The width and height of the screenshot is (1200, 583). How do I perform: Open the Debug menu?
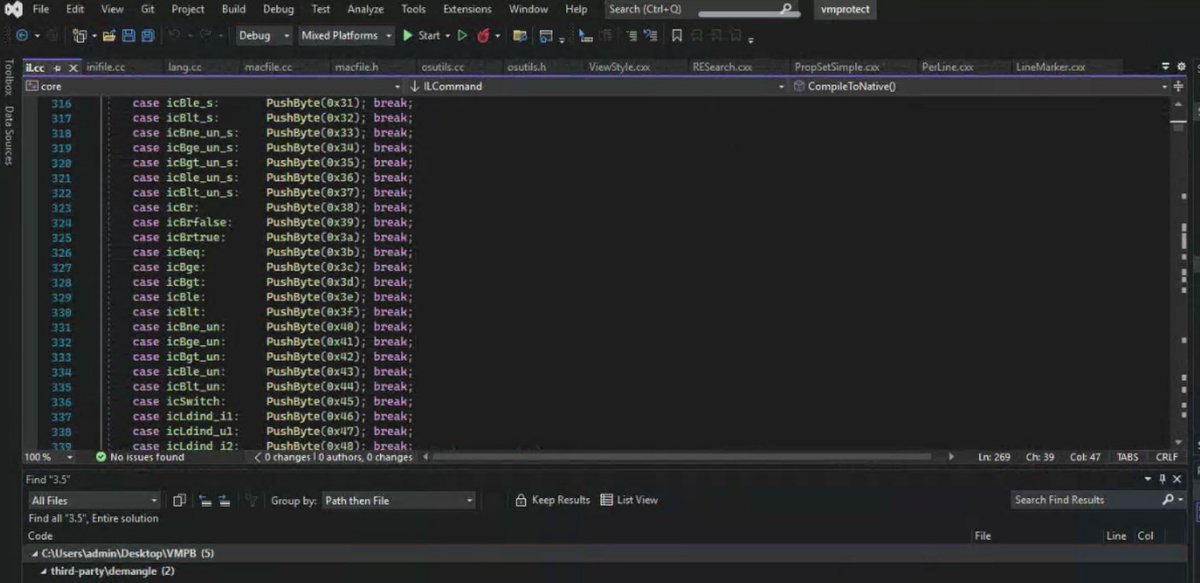point(278,9)
